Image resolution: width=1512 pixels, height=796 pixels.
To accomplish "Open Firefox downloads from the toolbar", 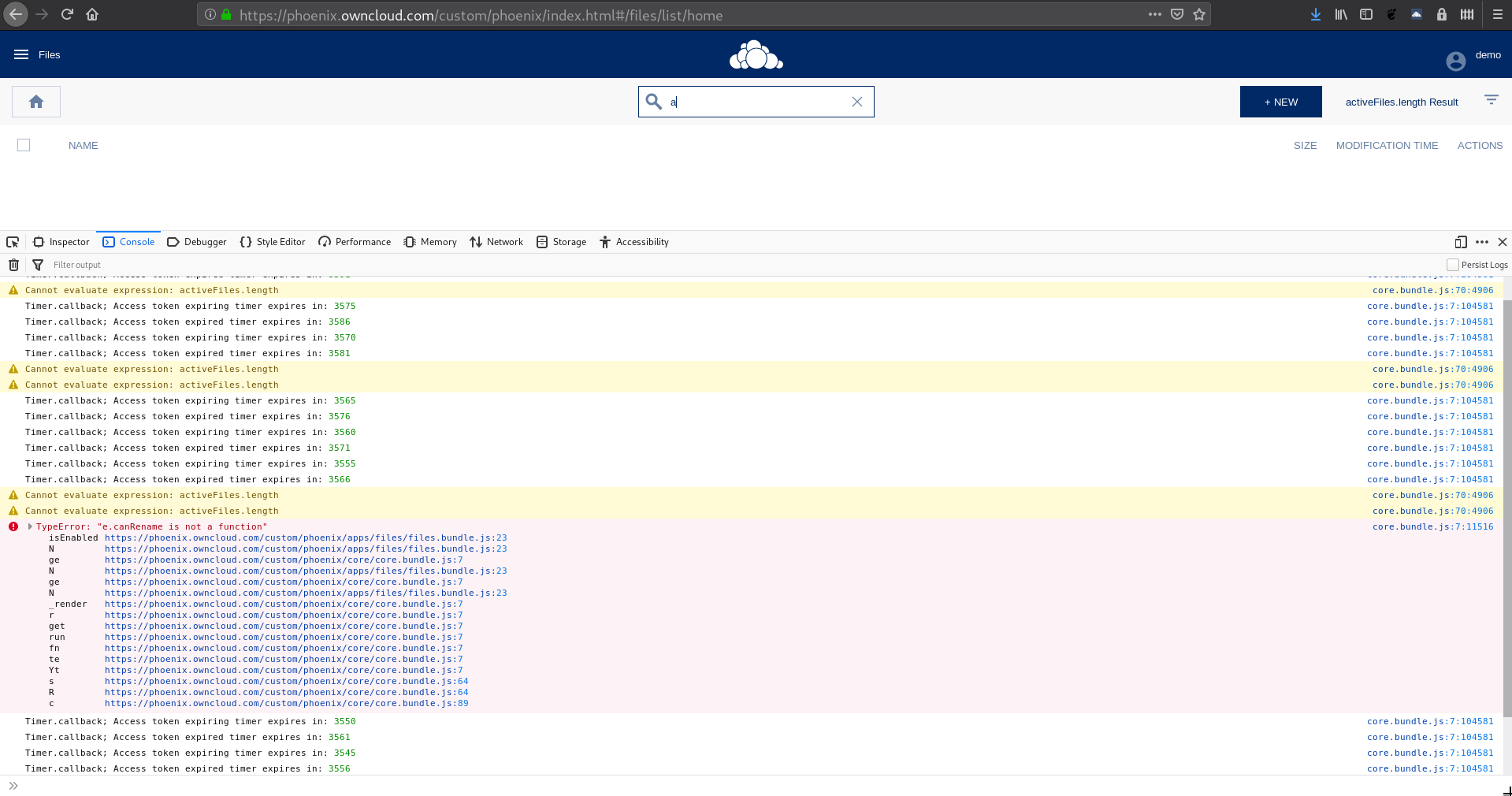I will coord(1314,14).
